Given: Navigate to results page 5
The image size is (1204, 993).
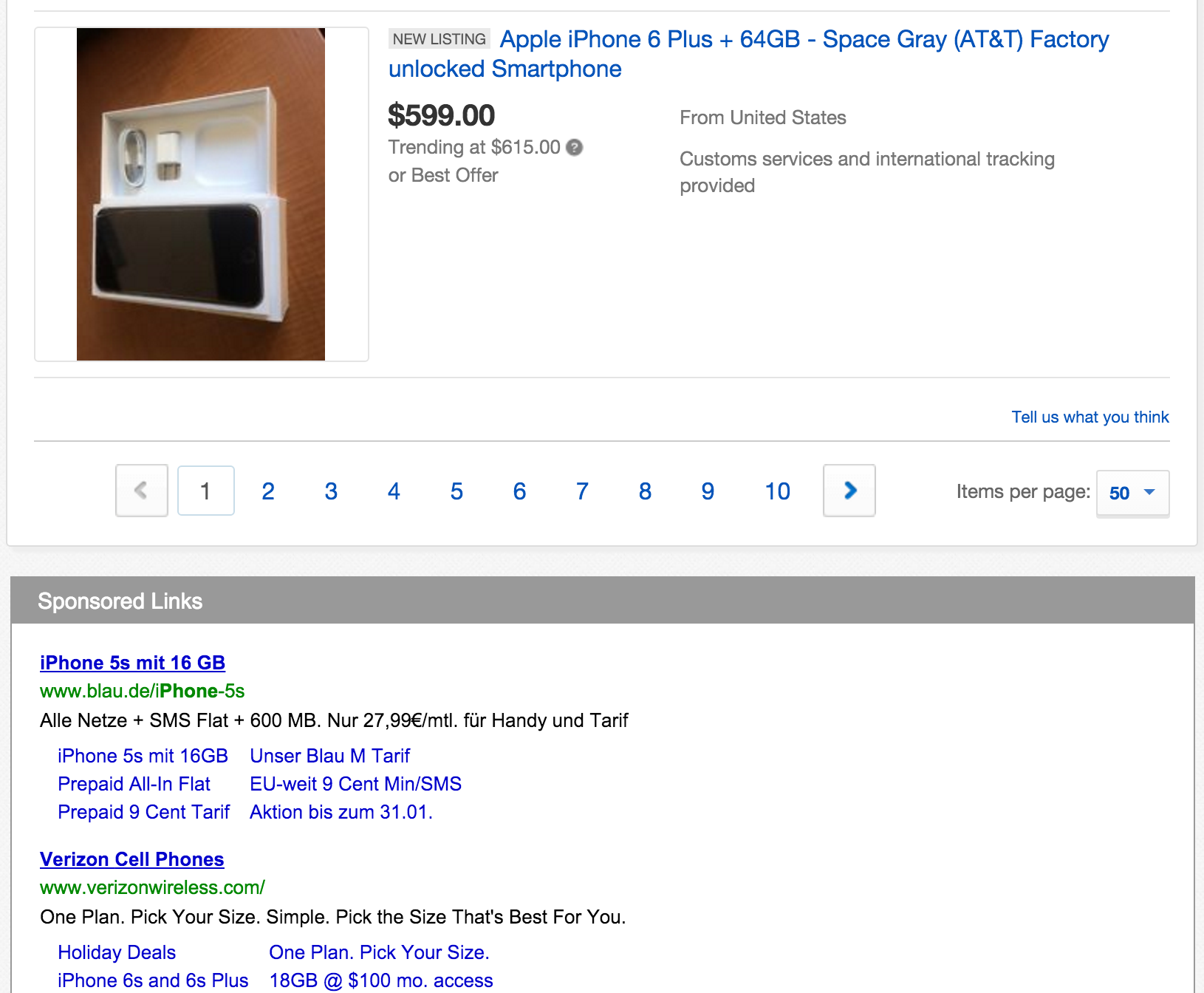Looking at the screenshot, I should [x=456, y=491].
